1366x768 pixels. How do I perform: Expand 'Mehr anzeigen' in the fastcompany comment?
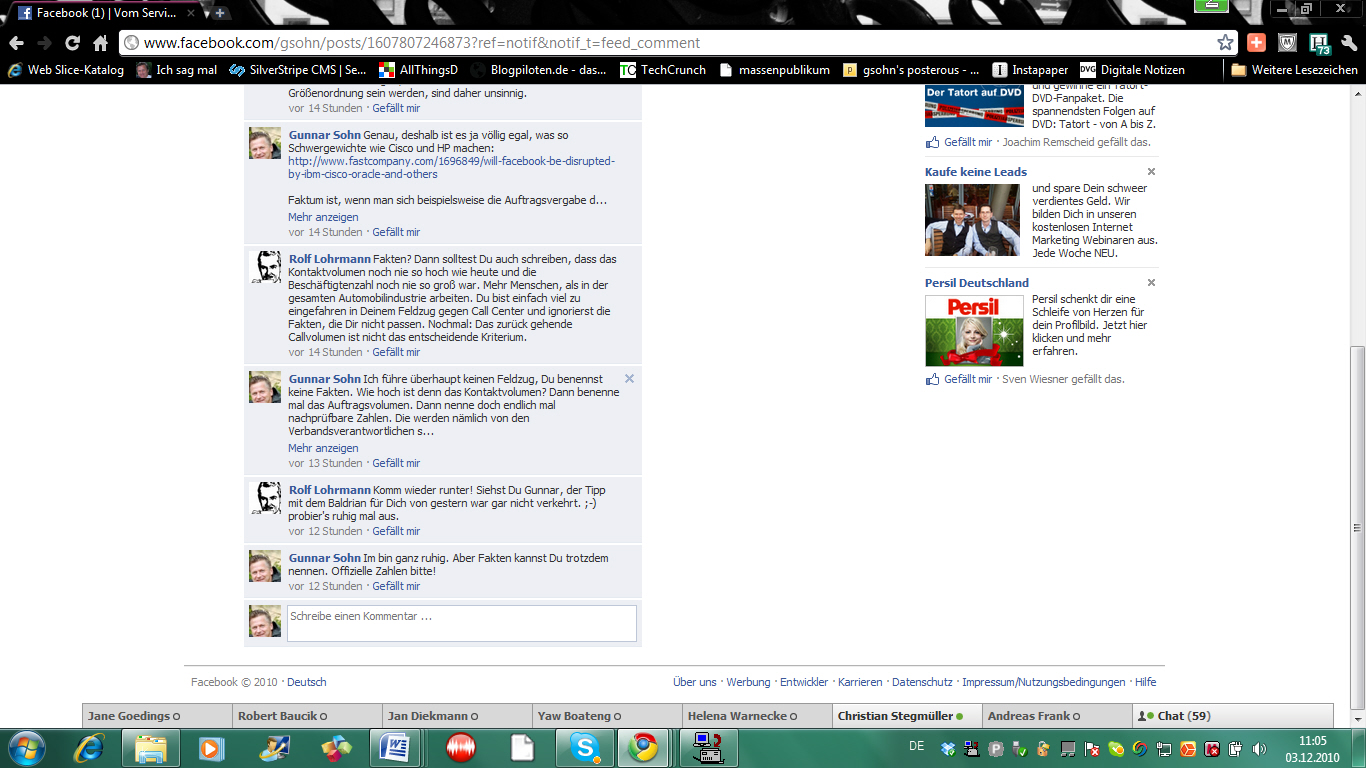coord(323,217)
